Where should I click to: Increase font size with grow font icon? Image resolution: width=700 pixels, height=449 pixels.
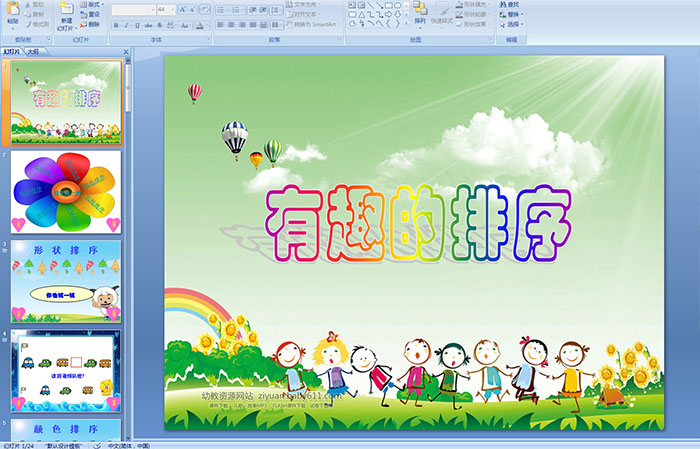coord(183,10)
